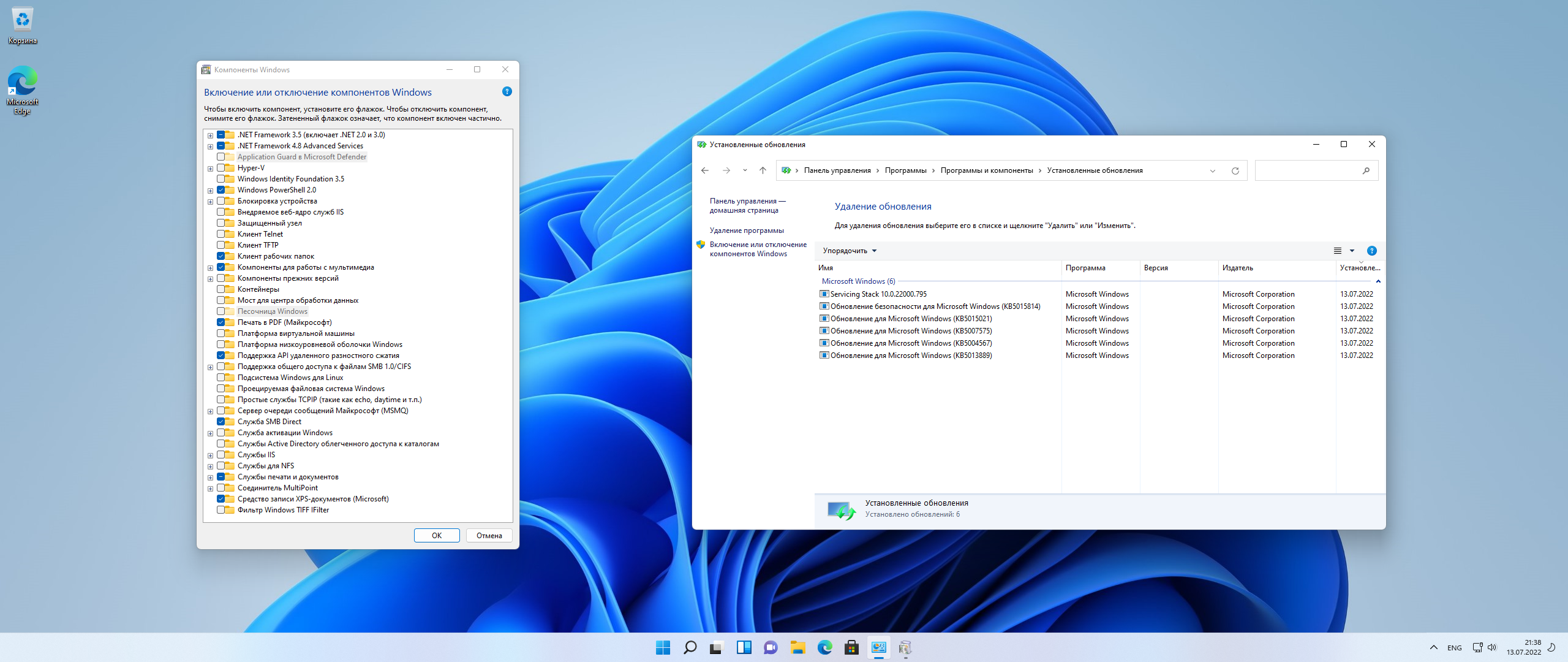Click the view layout icon in updates toolbar
The height and width of the screenshot is (662, 1568).
pos(1338,251)
